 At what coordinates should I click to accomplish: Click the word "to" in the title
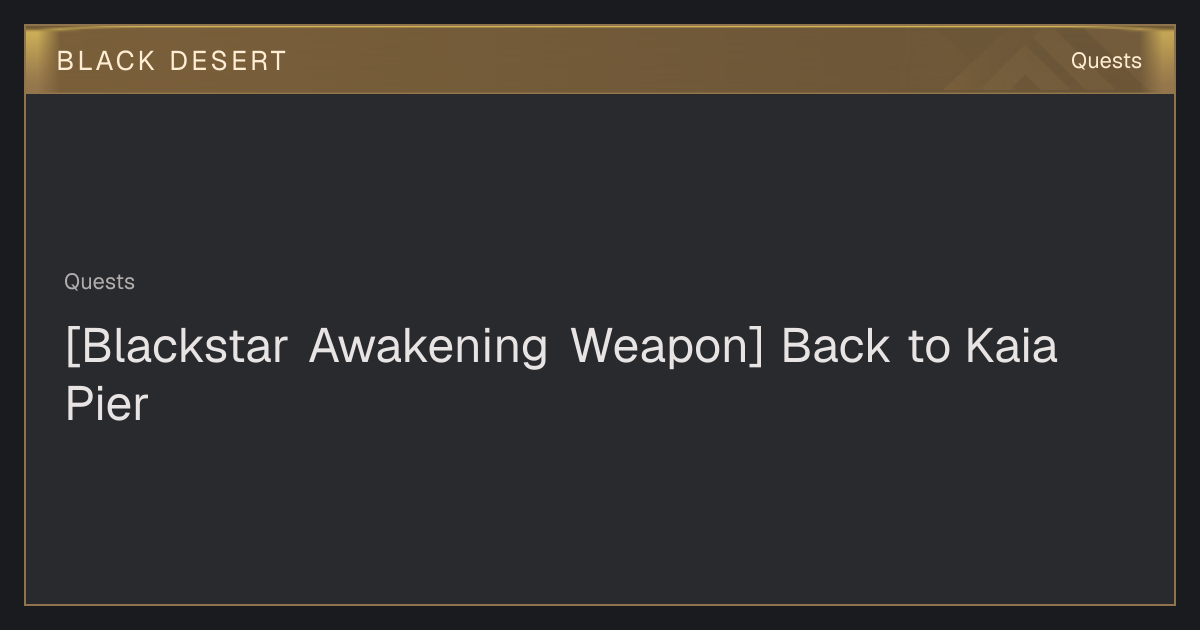click(x=927, y=347)
